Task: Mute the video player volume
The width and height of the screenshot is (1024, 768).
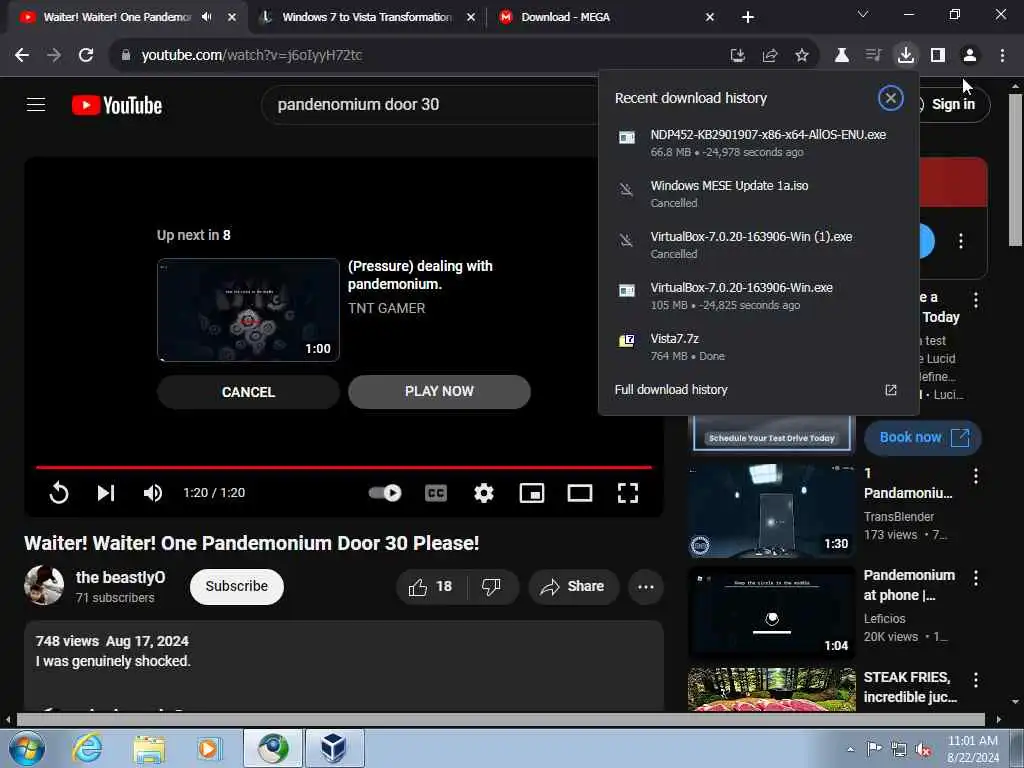Action: click(153, 493)
